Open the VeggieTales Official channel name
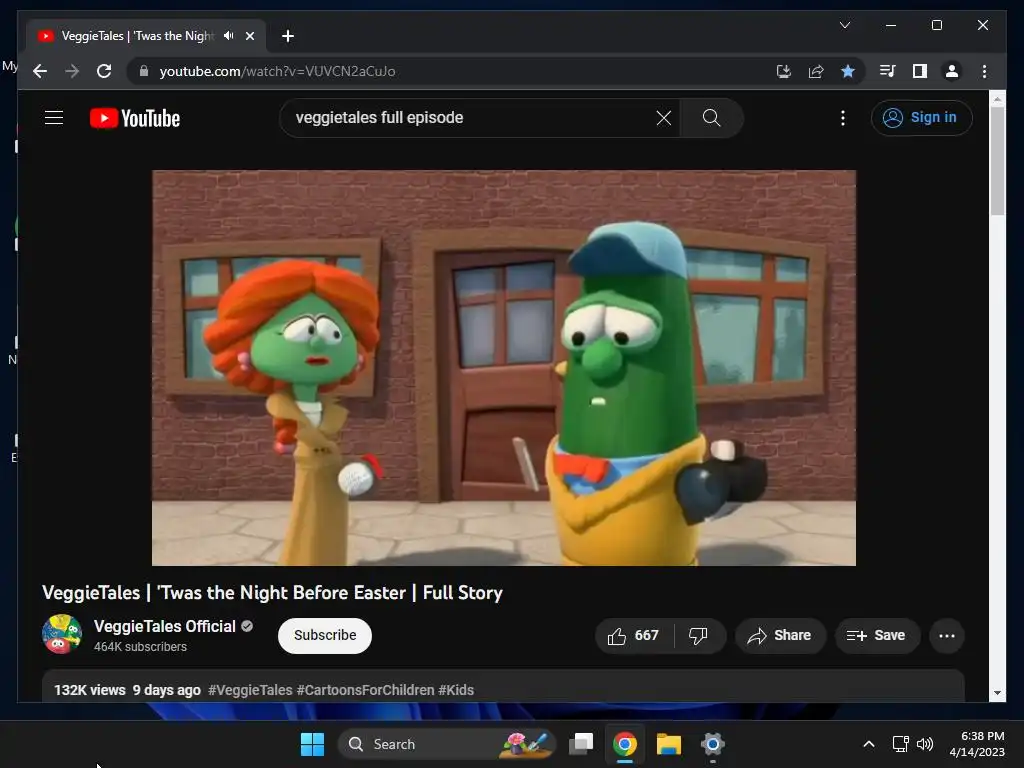 [165, 626]
